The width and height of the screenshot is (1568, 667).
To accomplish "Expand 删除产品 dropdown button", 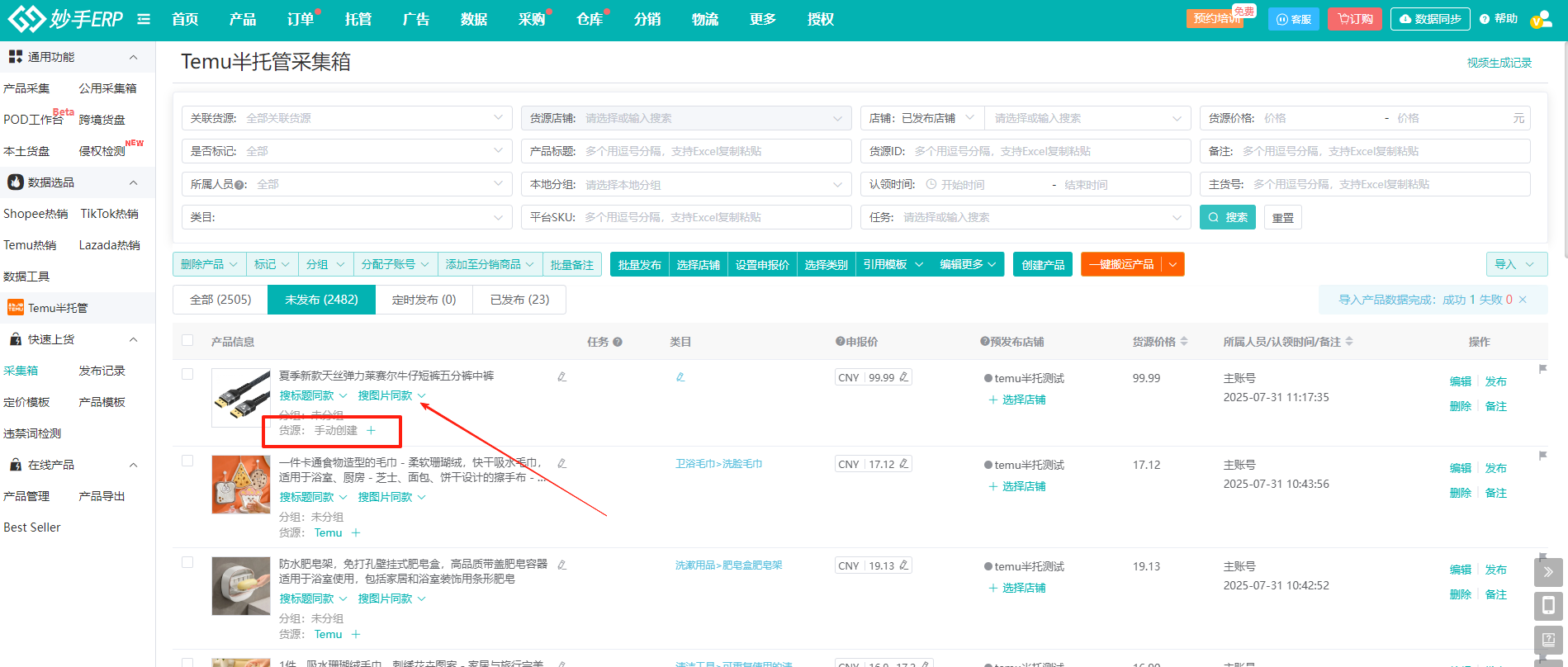I will (210, 264).
